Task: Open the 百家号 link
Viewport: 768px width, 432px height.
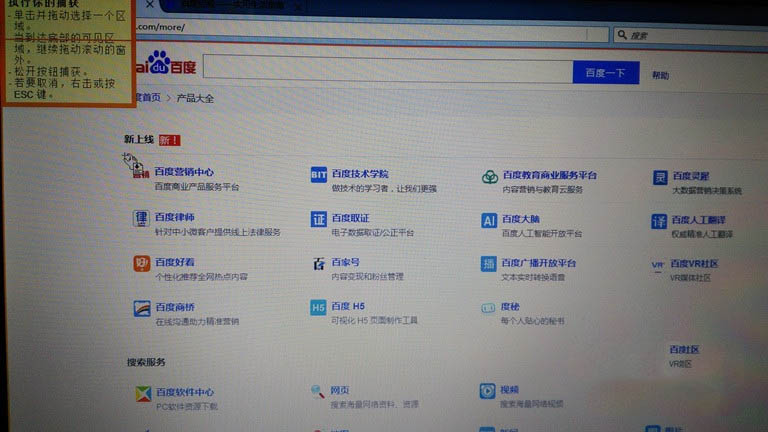Action: pyautogui.click(x=346, y=262)
